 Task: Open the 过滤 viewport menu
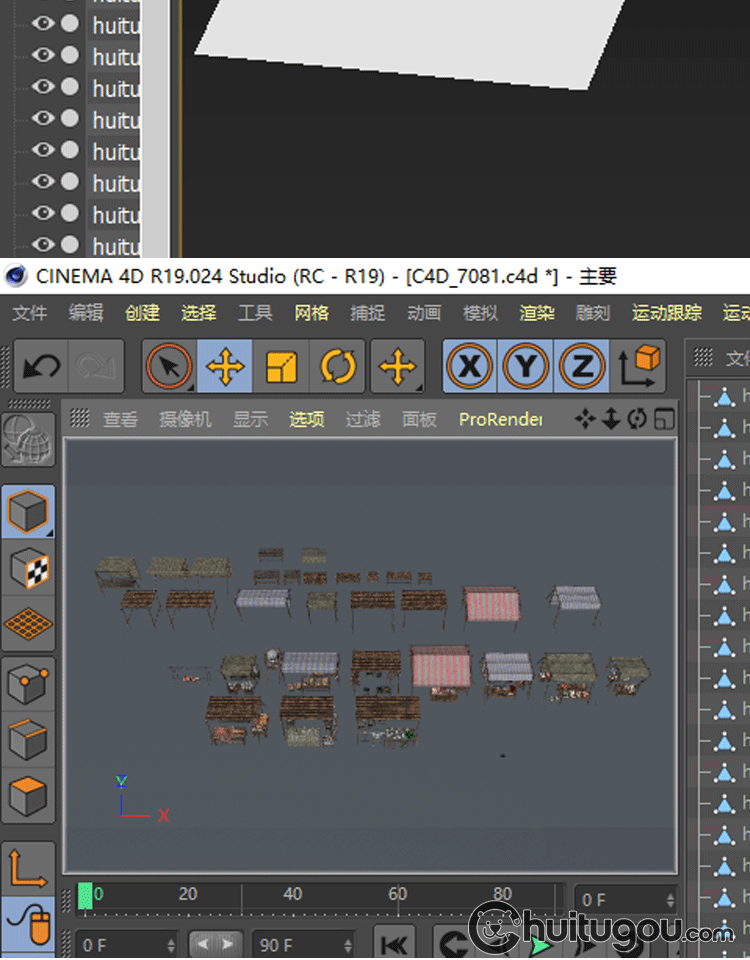pos(362,419)
